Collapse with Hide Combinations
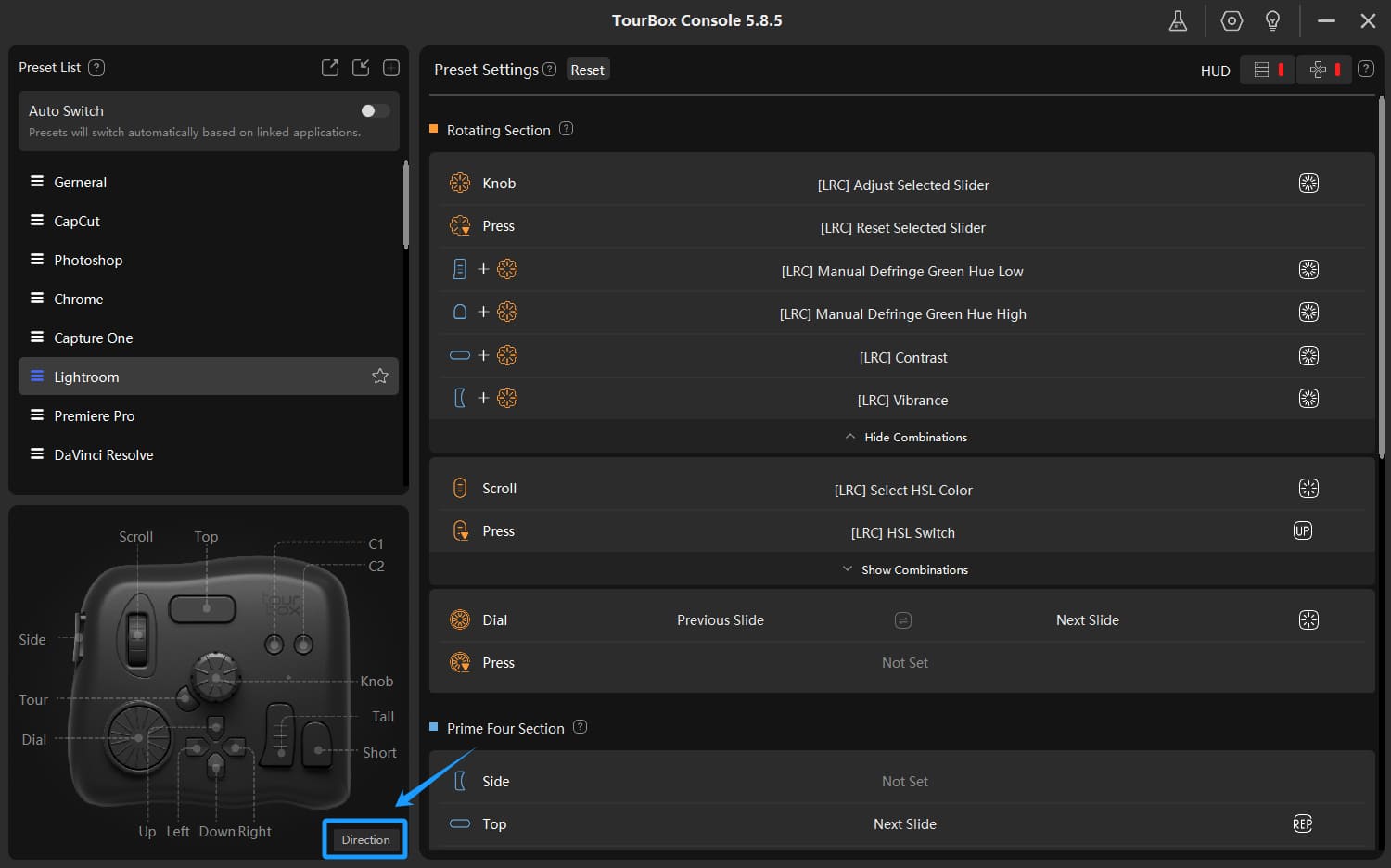1391x868 pixels. click(x=906, y=437)
